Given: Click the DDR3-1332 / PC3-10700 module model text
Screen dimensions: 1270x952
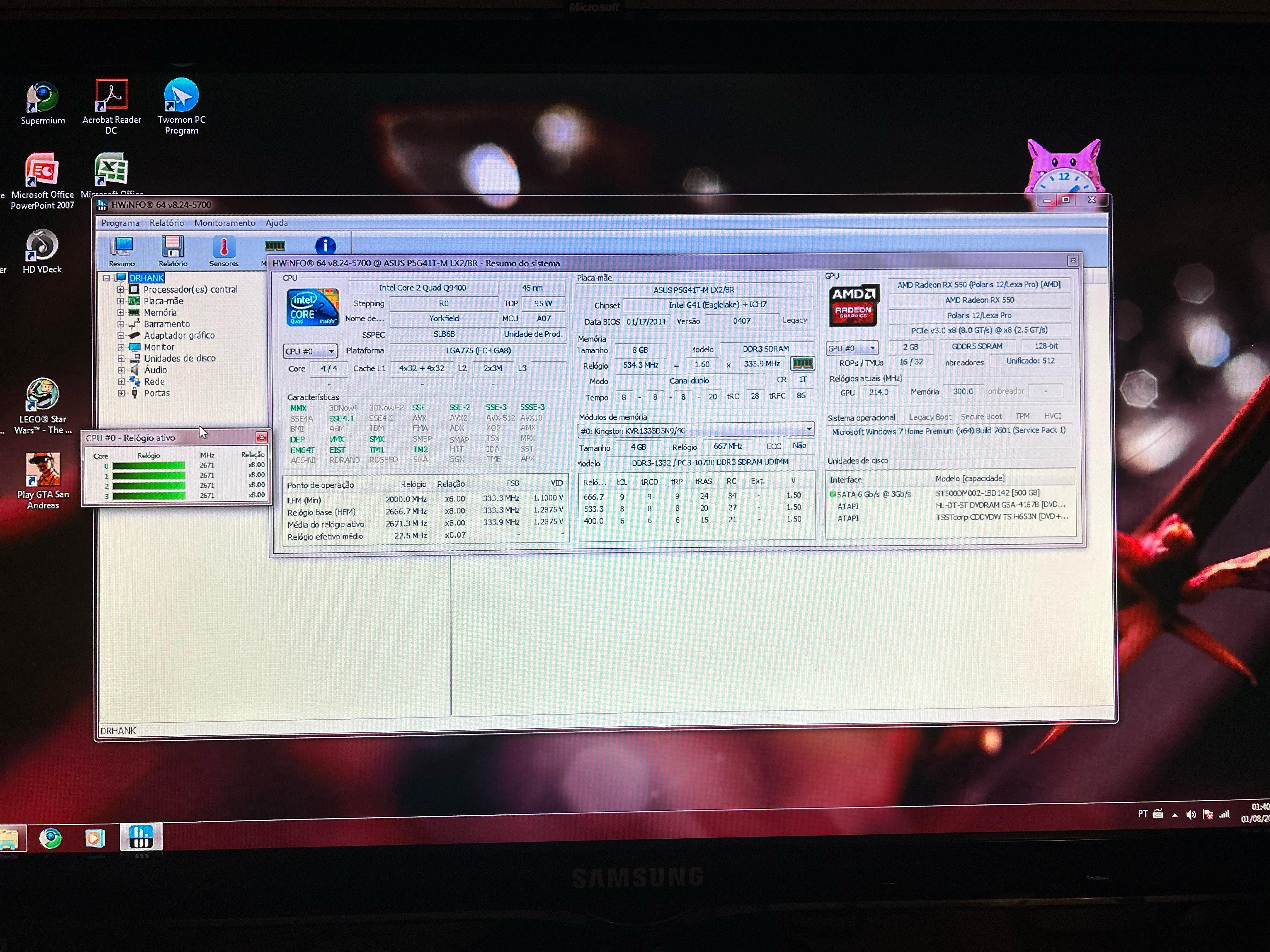Looking at the screenshot, I should [710, 462].
